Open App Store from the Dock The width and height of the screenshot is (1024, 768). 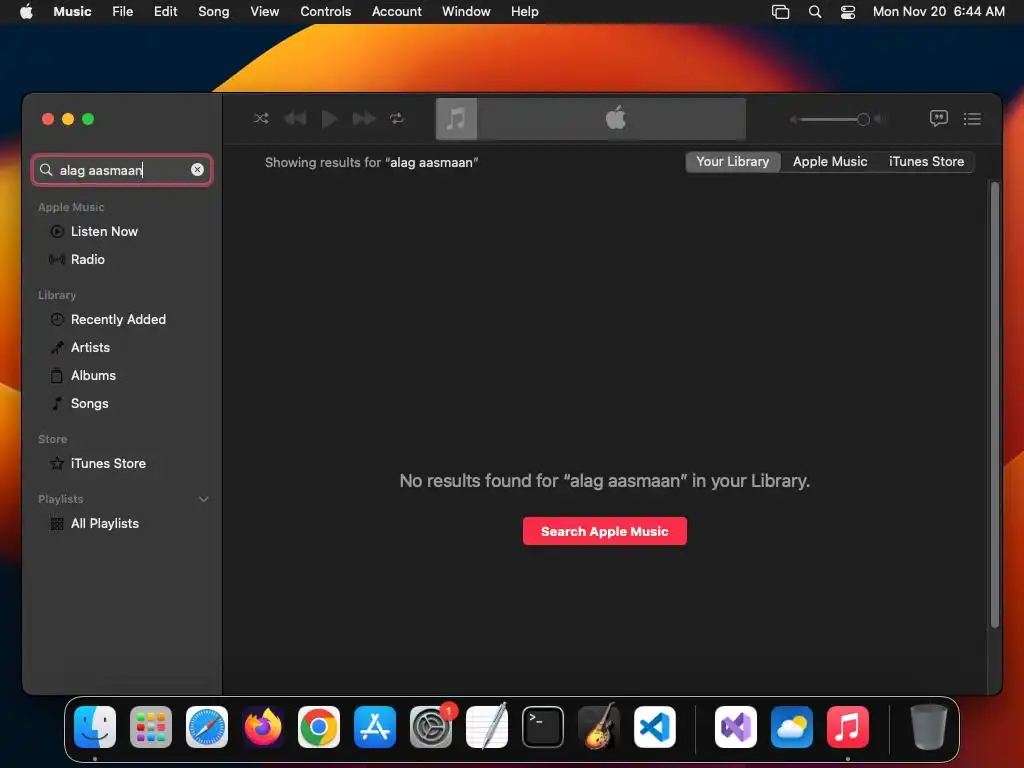point(375,727)
